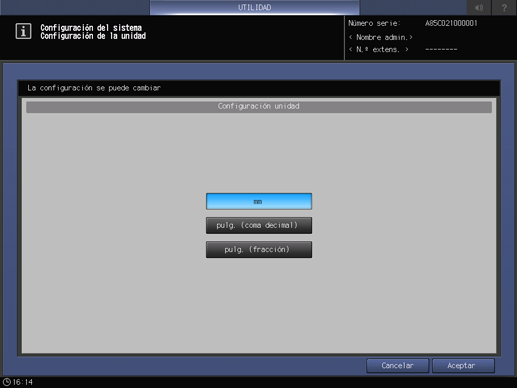Click 'Configuración de la unidad' text
The image size is (517, 388).
click(93, 36)
